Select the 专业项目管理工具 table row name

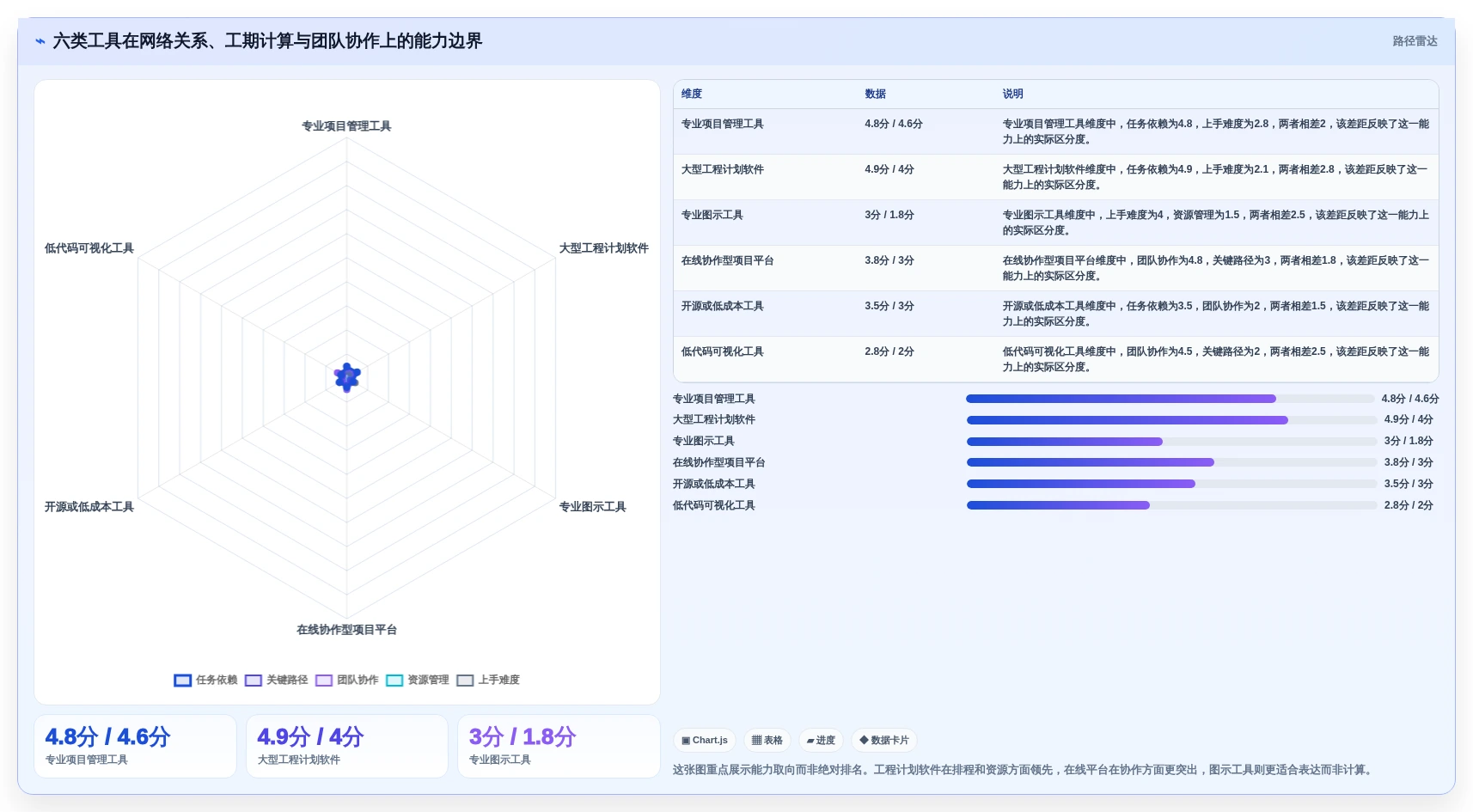(x=723, y=124)
